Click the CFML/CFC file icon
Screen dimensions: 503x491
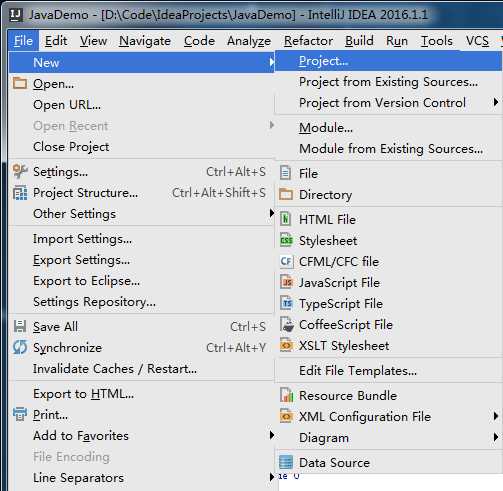286,261
